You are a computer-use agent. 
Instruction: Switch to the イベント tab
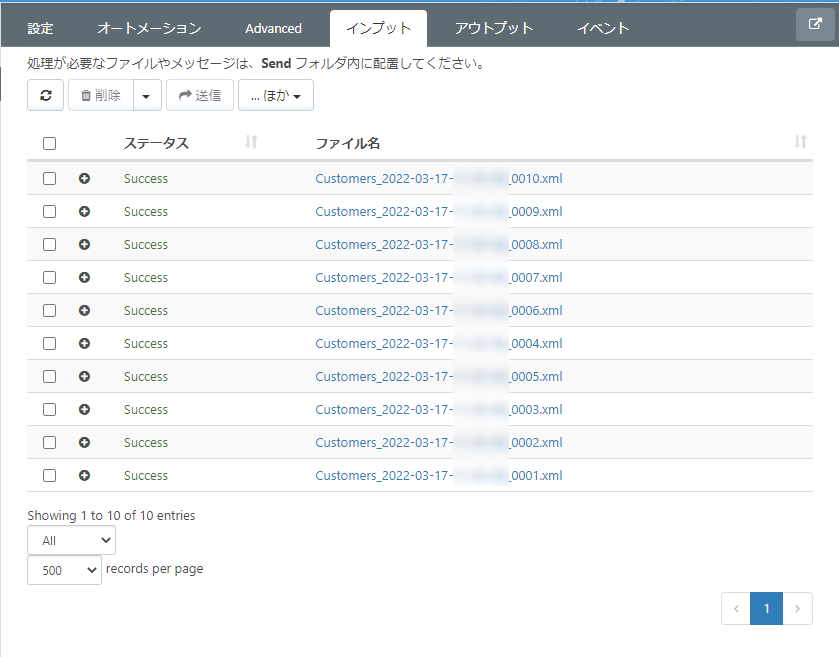602,28
